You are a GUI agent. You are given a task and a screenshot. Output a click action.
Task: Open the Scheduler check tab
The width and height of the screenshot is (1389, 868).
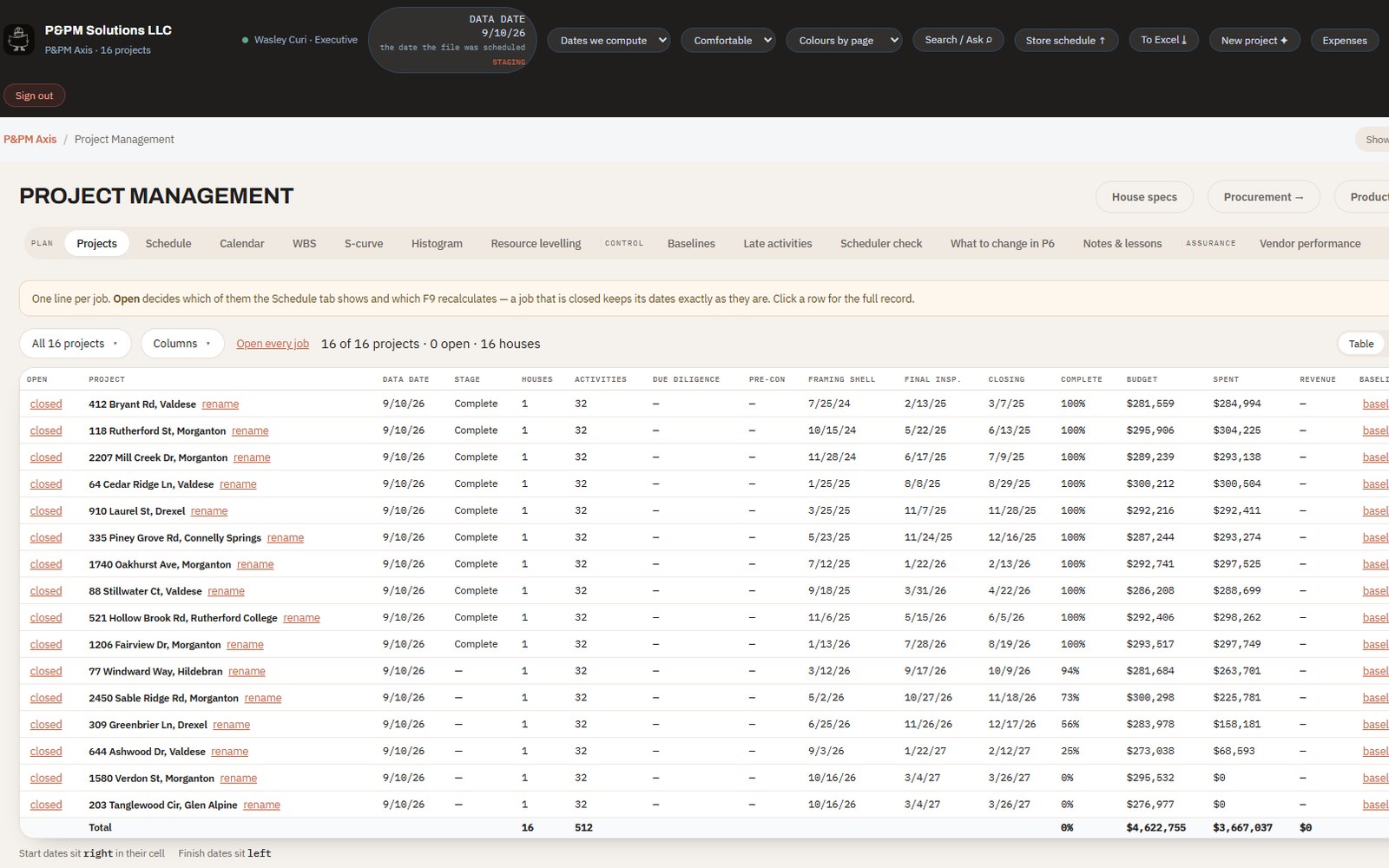coord(881,244)
